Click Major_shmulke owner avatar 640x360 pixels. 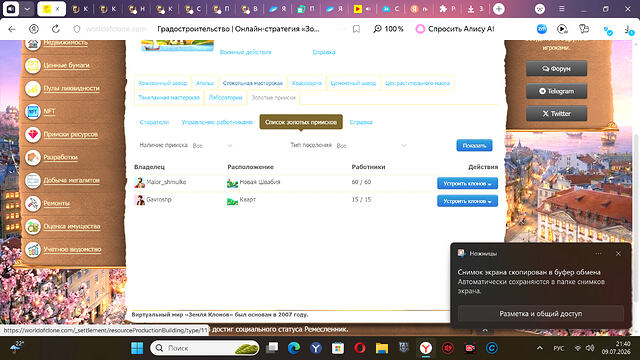point(140,182)
